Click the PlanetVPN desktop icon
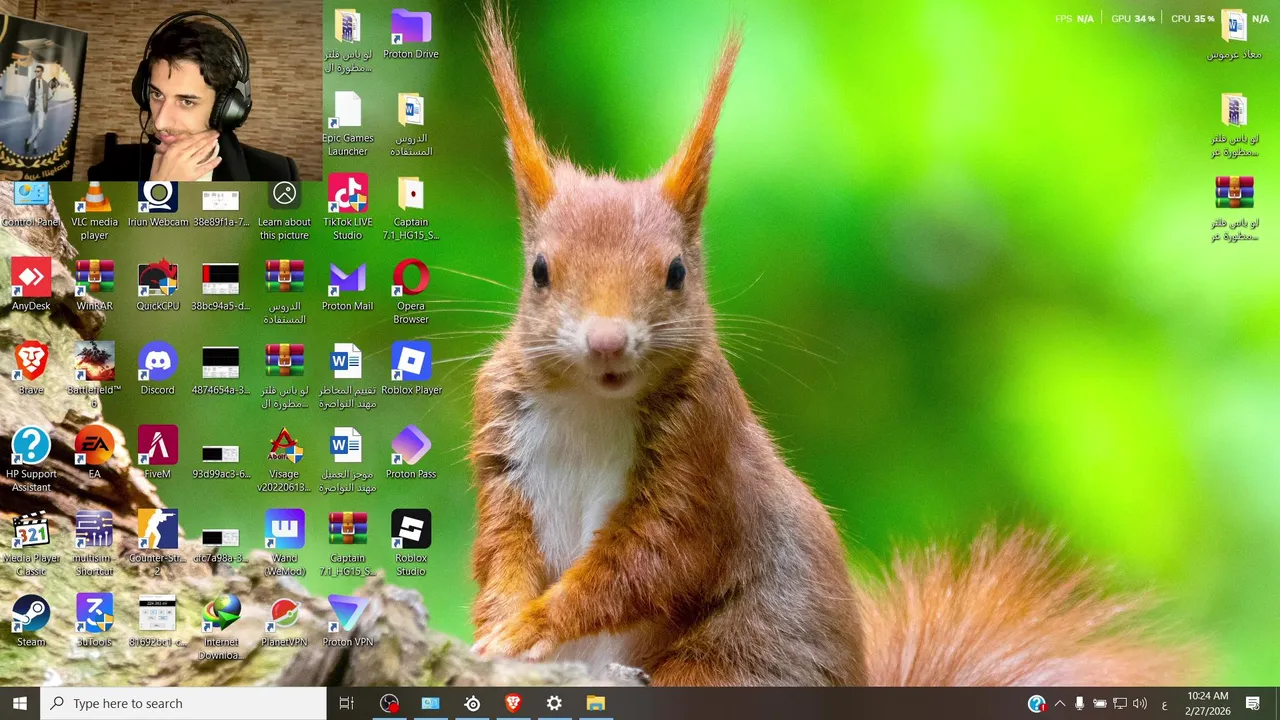The width and height of the screenshot is (1280, 720). pos(284,622)
